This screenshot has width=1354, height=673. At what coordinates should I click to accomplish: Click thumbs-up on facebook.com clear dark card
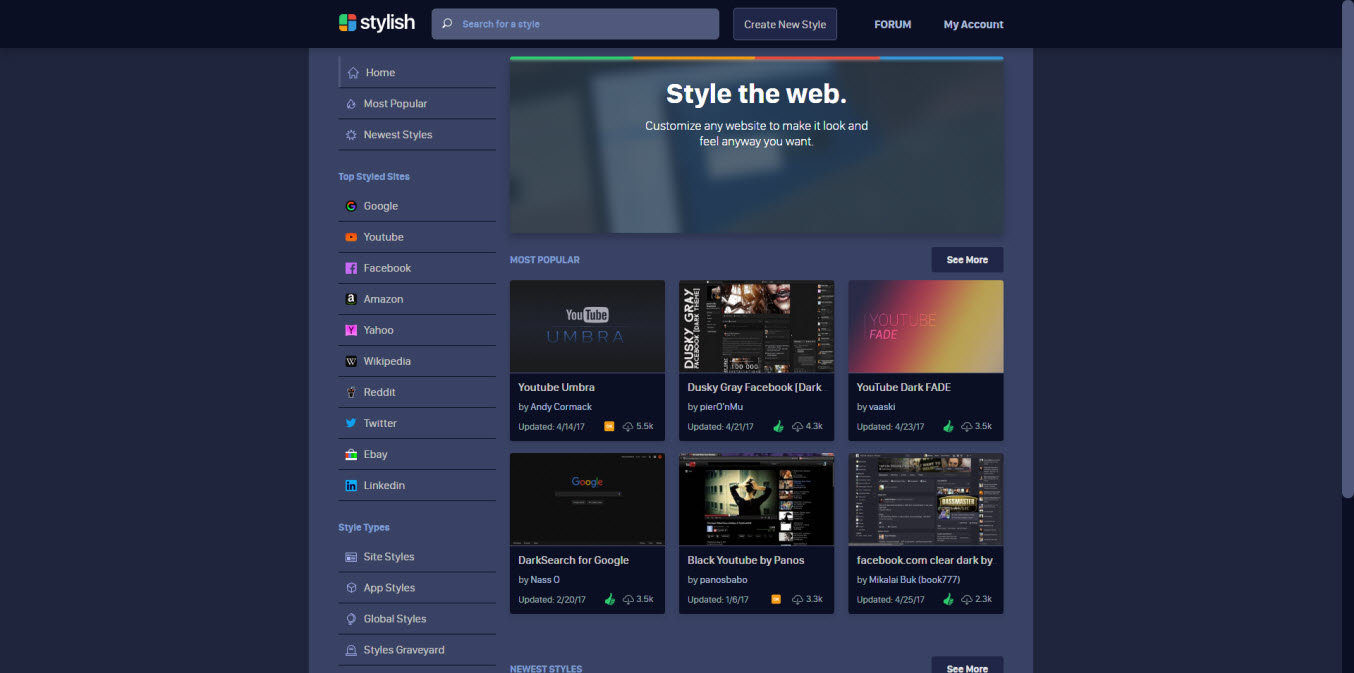point(948,599)
